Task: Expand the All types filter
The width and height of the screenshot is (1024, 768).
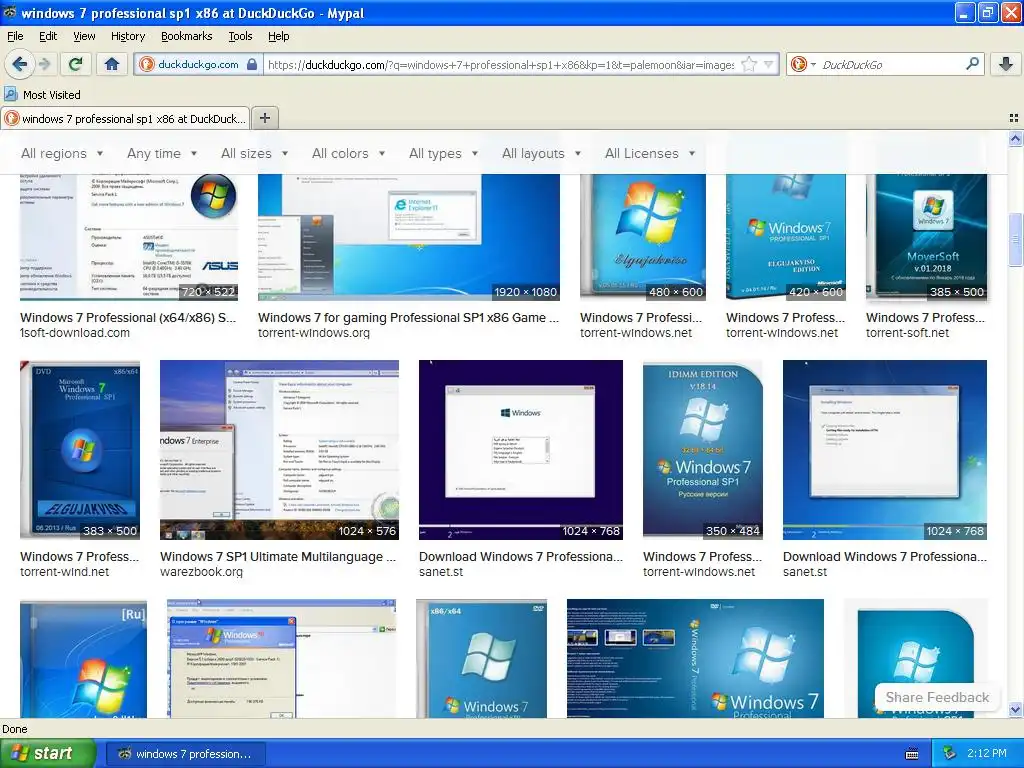Action: click(443, 153)
